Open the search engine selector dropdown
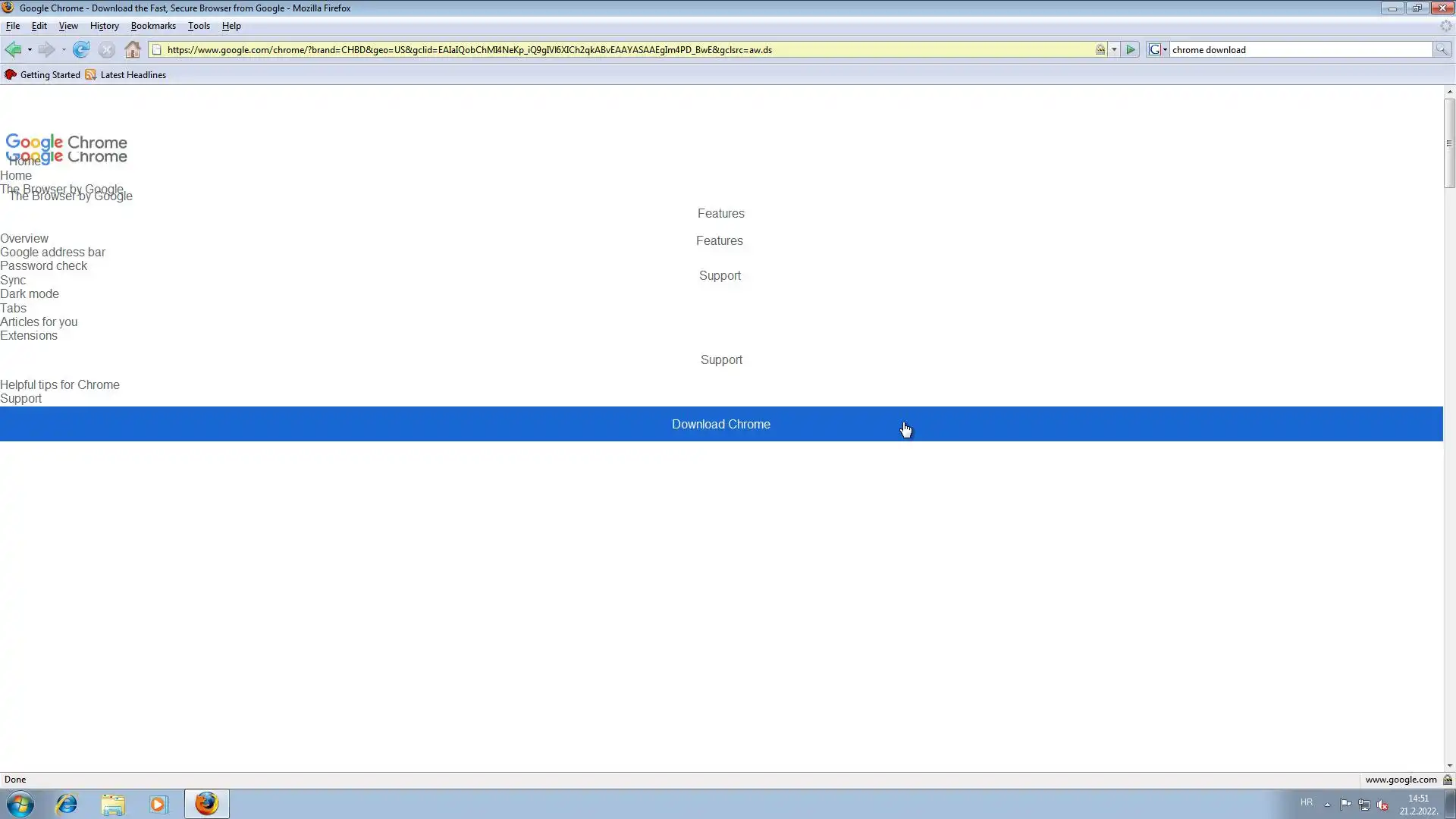This screenshot has width=1456, height=819. 1158,50
